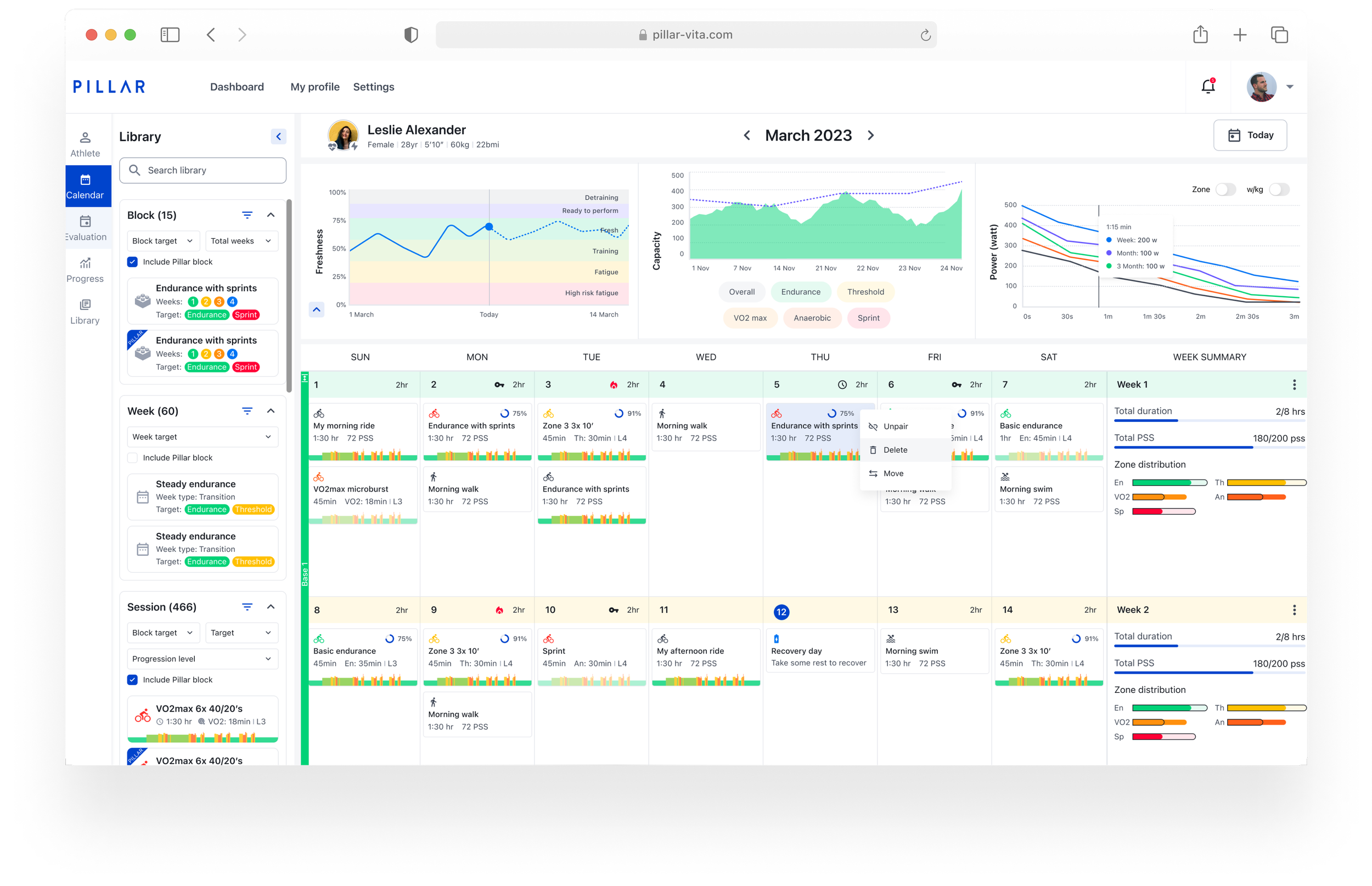
Task: Uncheck Include Pillar block under Block
Action: point(132,262)
